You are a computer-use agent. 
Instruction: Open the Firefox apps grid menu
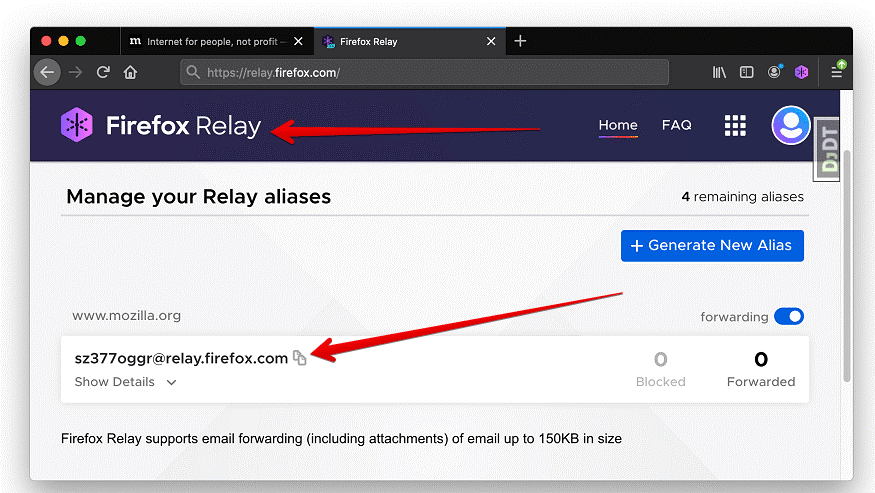(x=735, y=126)
